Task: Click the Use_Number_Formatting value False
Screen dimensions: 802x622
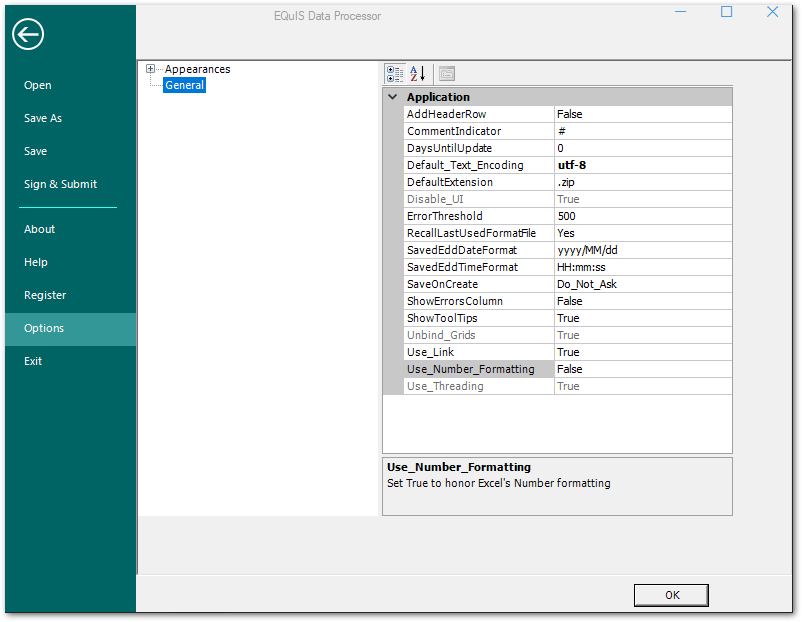Action: point(643,369)
